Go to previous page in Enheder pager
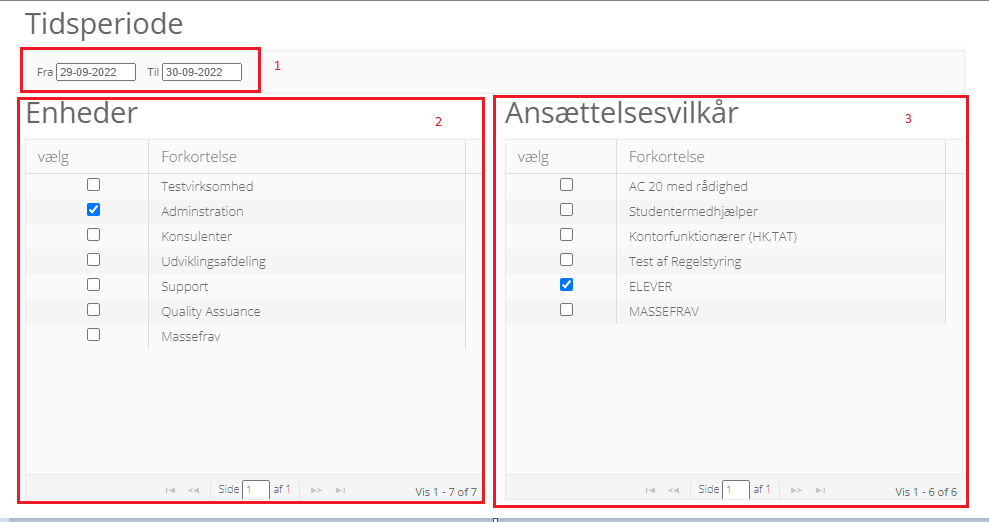989x522 pixels. point(193,490)
